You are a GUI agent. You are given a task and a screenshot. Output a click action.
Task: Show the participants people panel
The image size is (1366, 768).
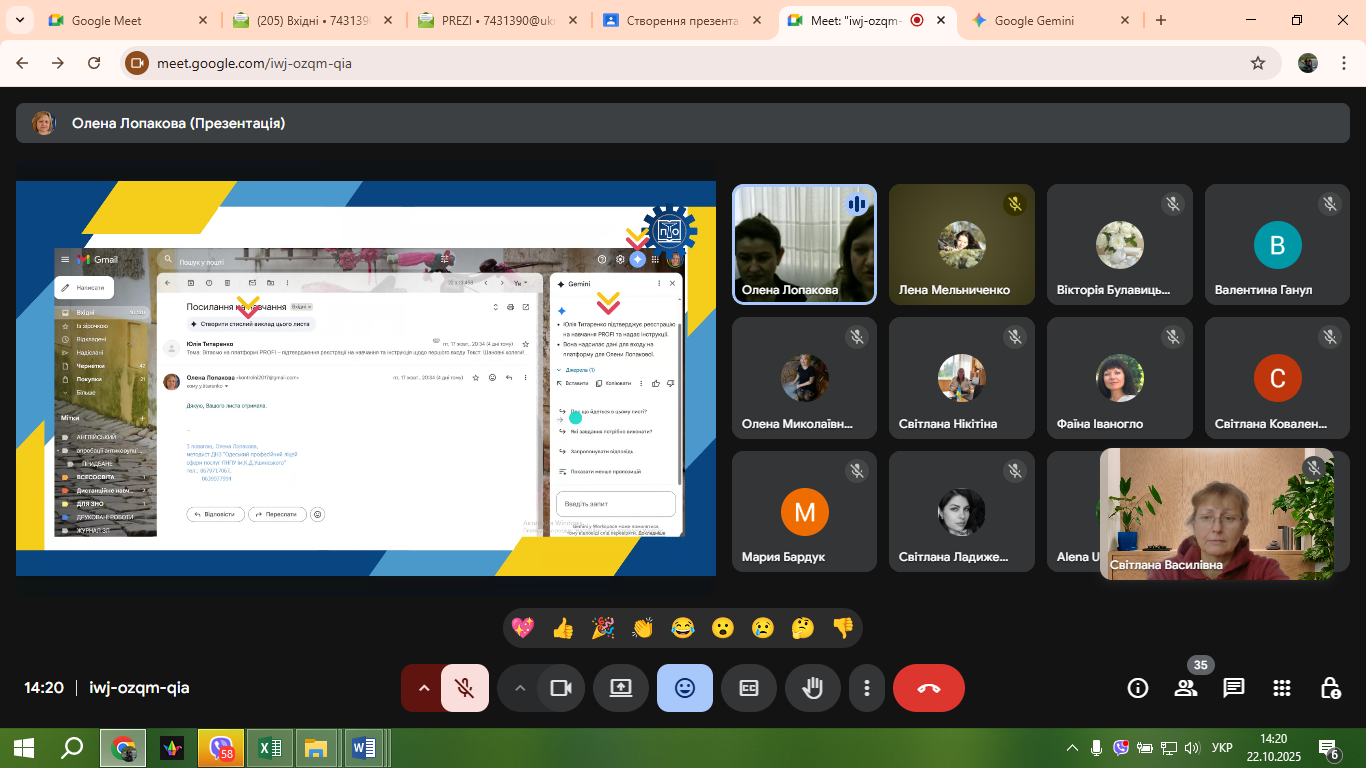(1186, 688)
